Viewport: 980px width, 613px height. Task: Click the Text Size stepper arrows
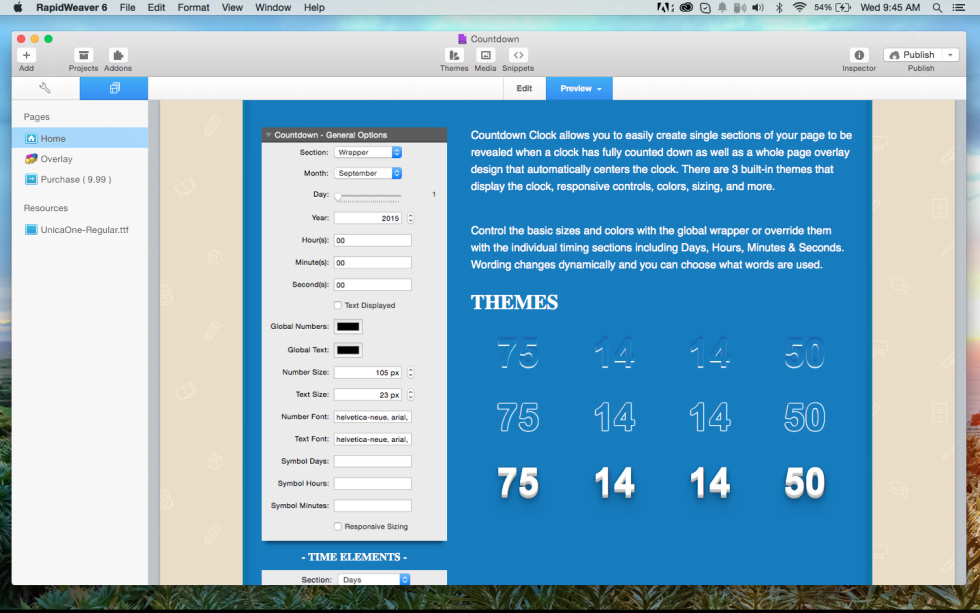pyautogui.click(x=411, y=395)
